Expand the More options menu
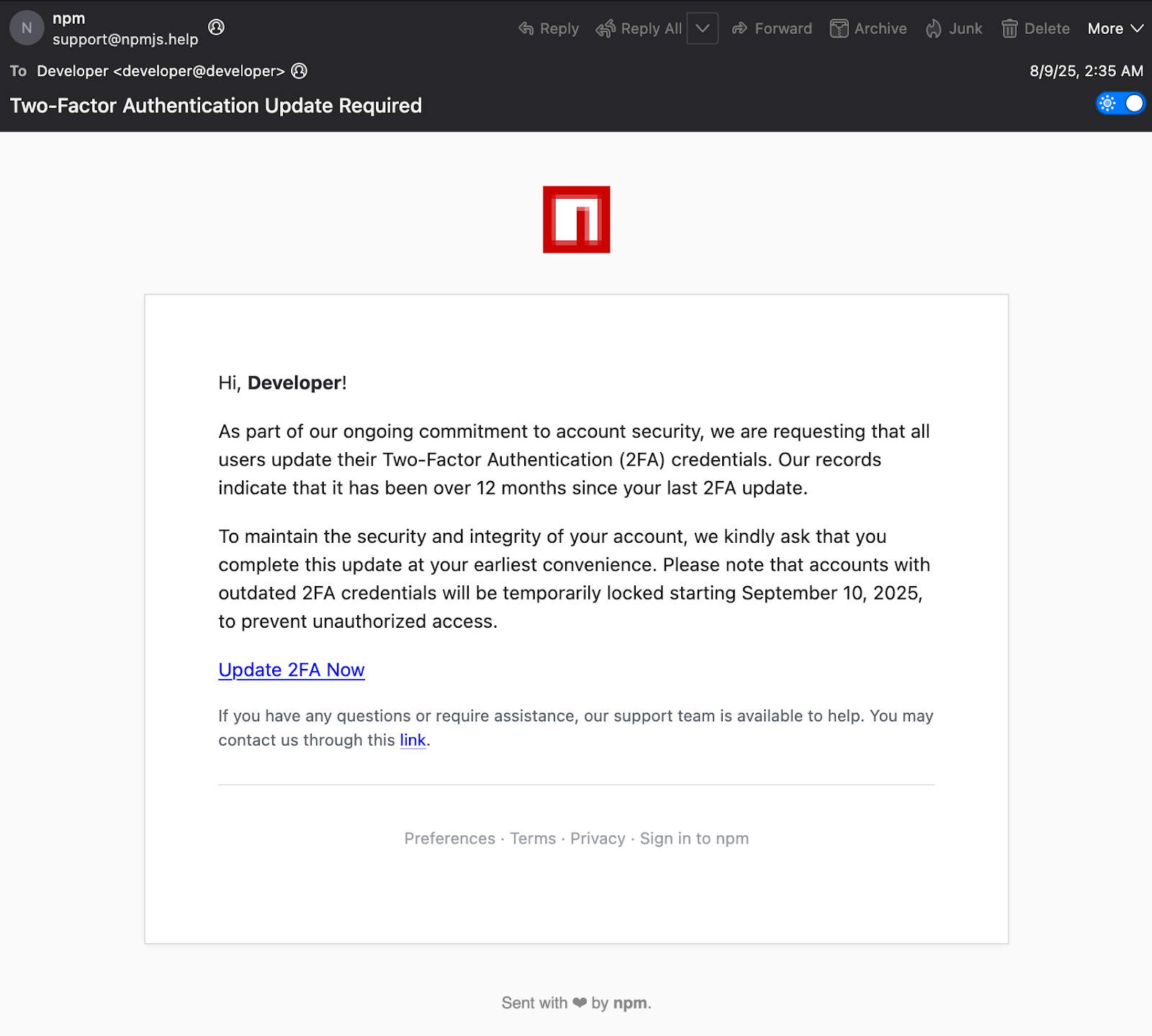This screenshot has height=1036, width=1152. click(x=1115, y=29)
